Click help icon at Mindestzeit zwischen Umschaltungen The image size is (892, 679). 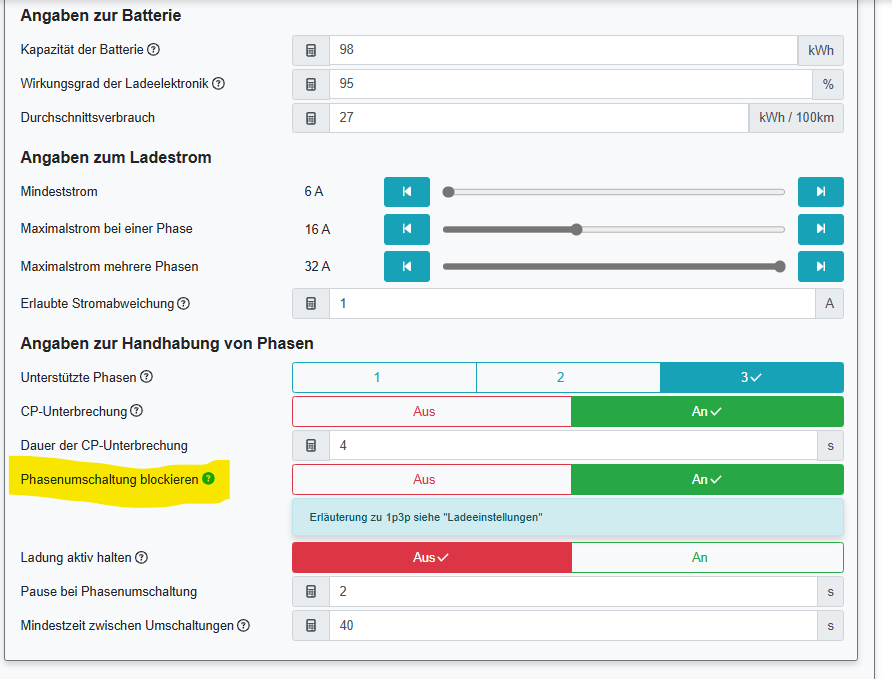pos(243,625)
